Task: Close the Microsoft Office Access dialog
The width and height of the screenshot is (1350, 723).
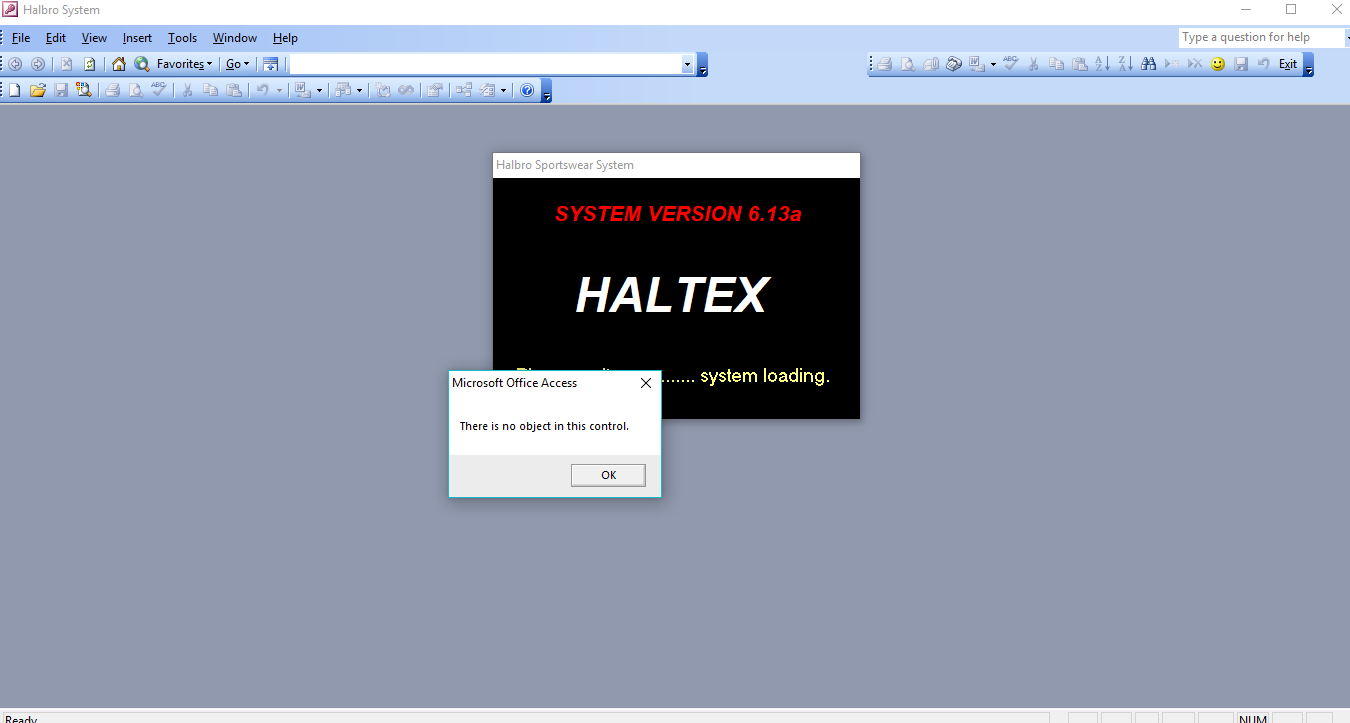Action: (645, 383)
